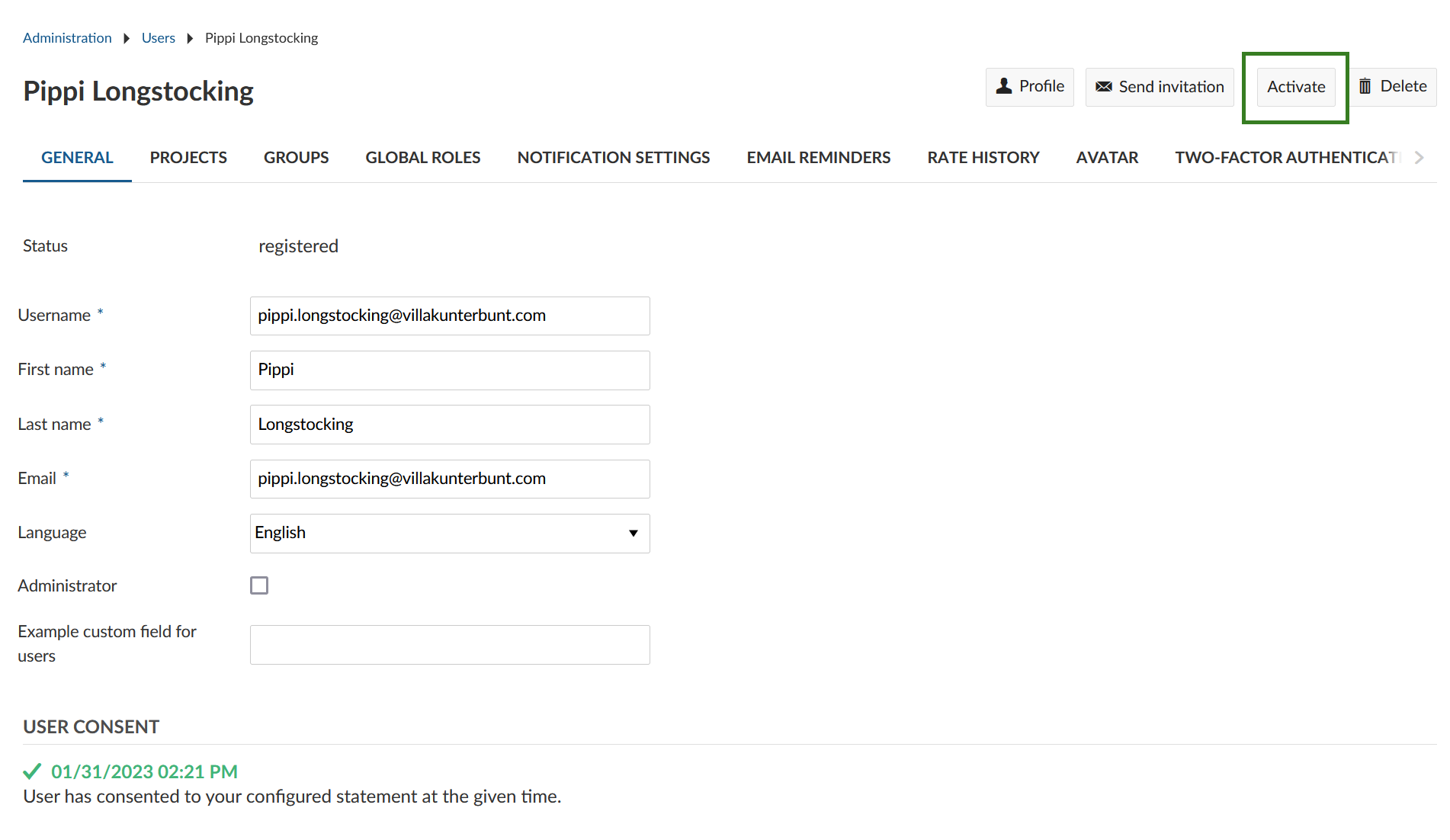Open the Language dropdown
This screenshot has width=1450, height=840.
pyautogui.click(x=450, y=533)
